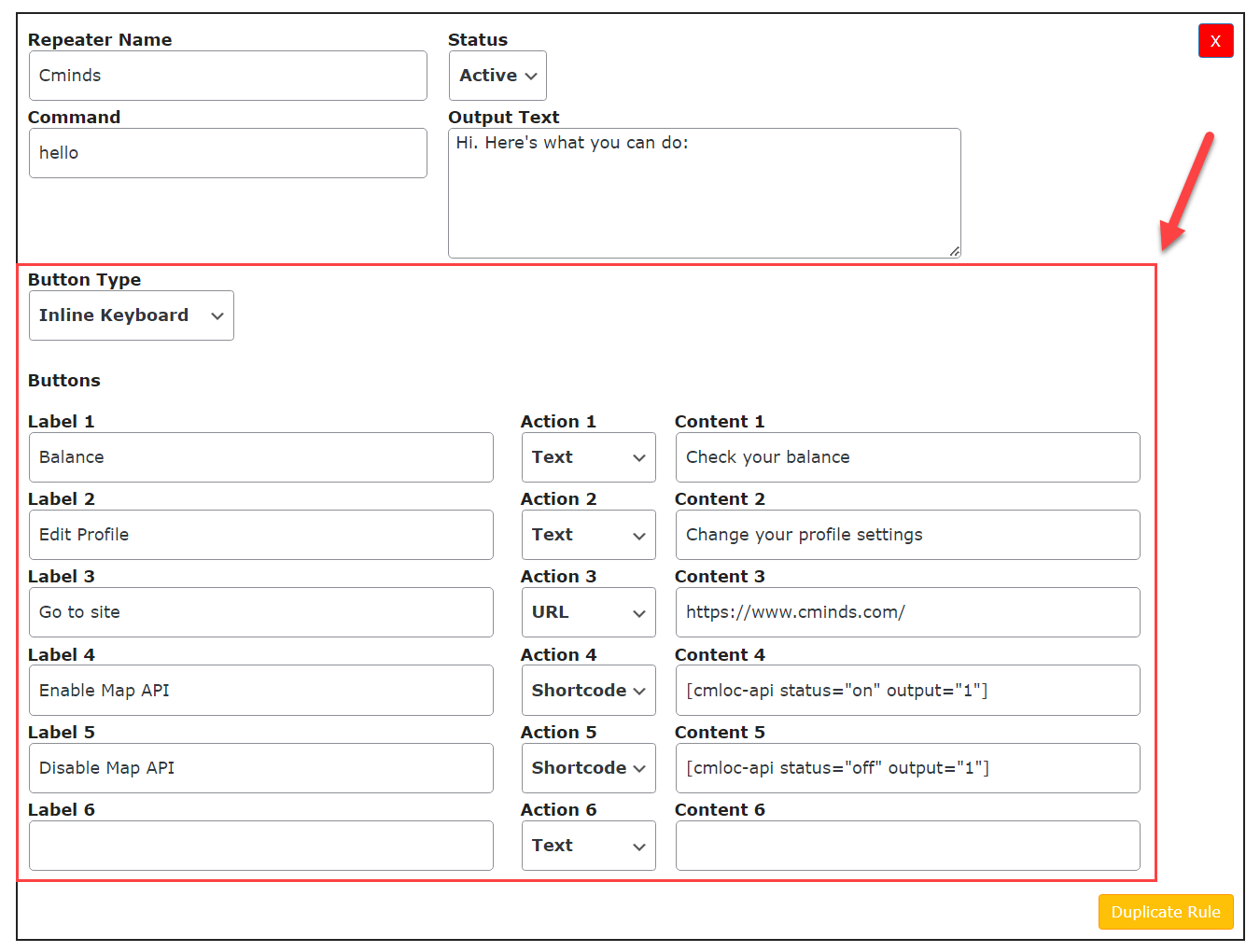Expand the Action 3 URL dropdown
The height and width of the screenshot is (952, 1260).
(x=588, y=612)
